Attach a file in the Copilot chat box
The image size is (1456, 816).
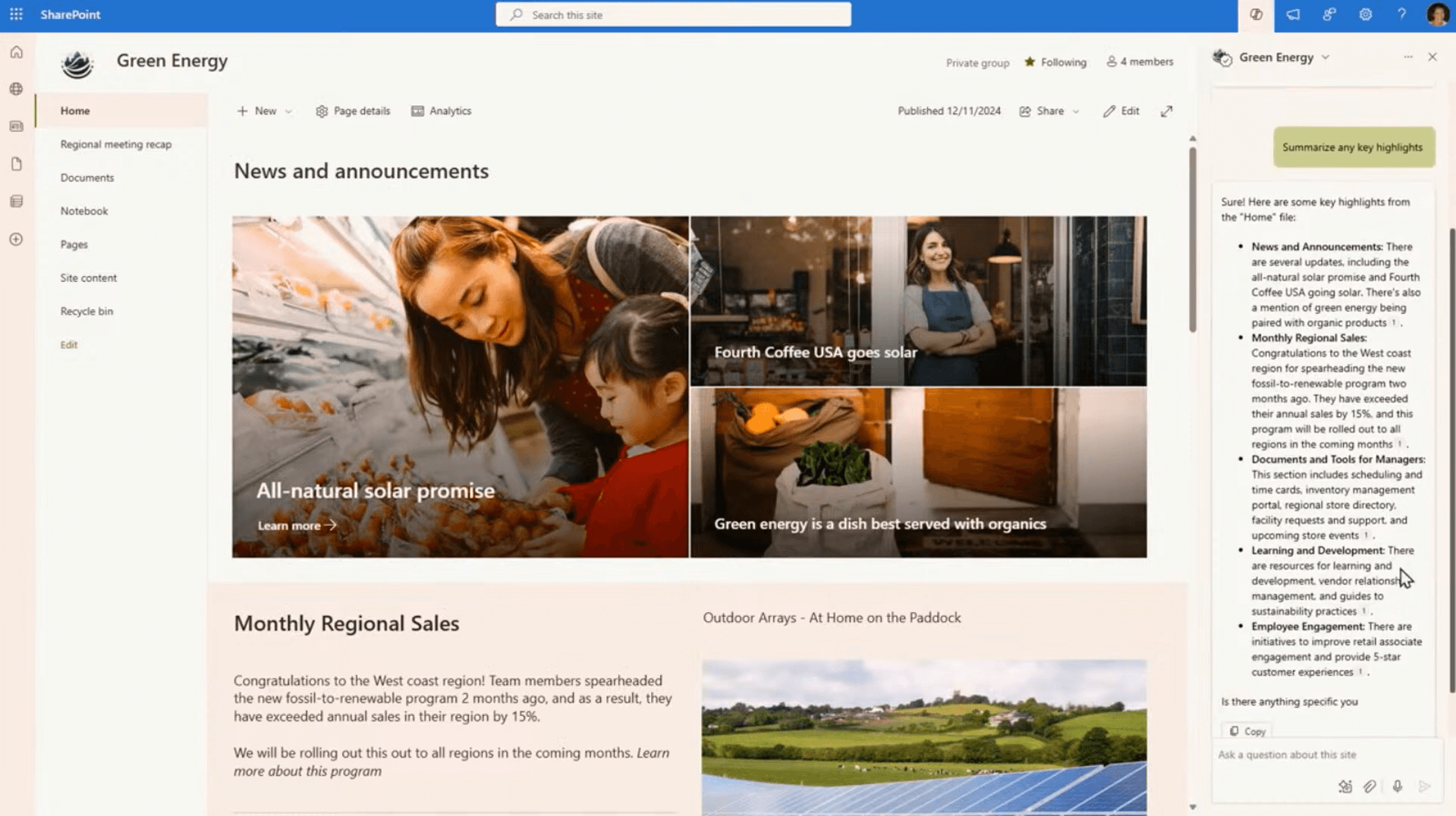click(1370, 786)
